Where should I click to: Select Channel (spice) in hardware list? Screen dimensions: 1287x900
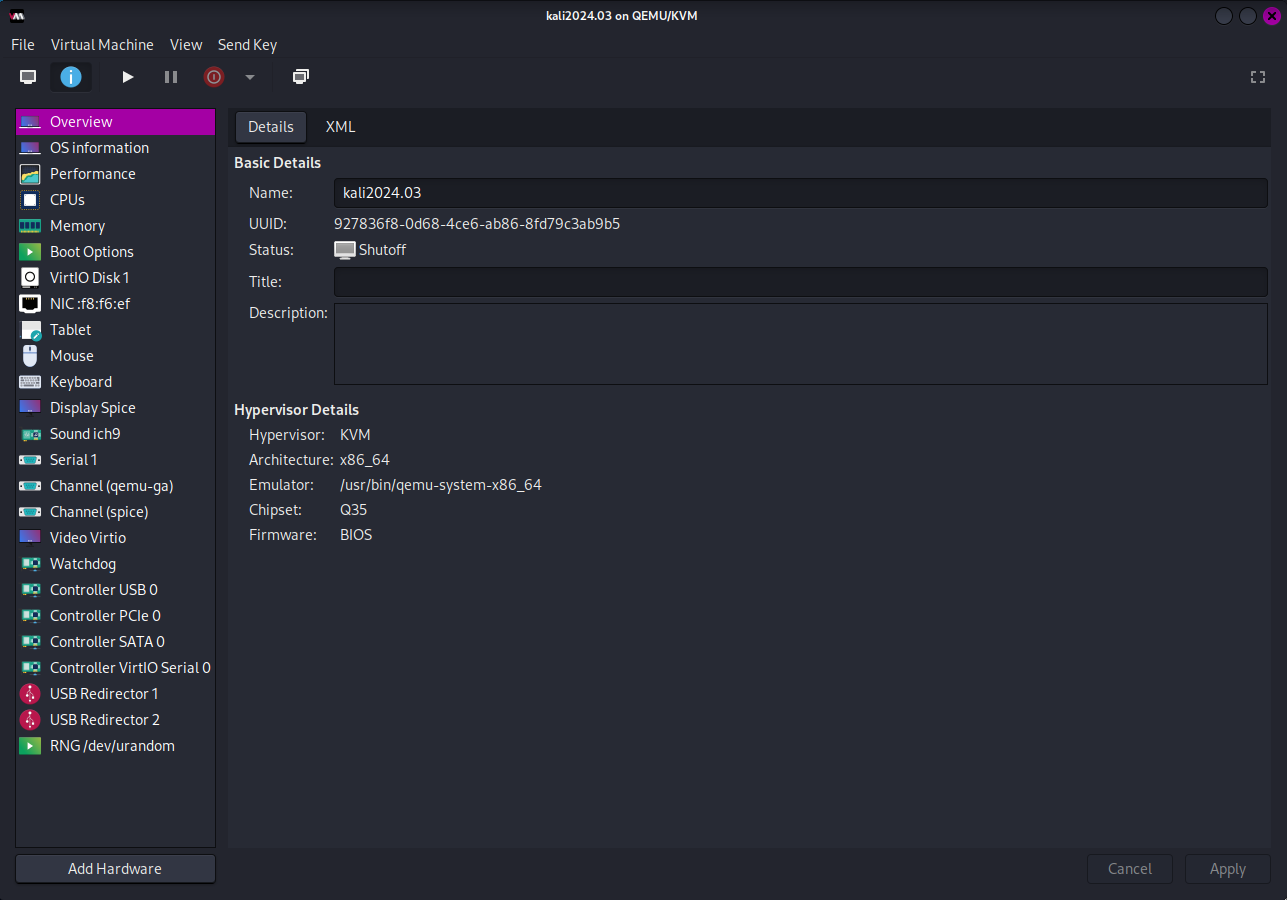coord(115,512)
